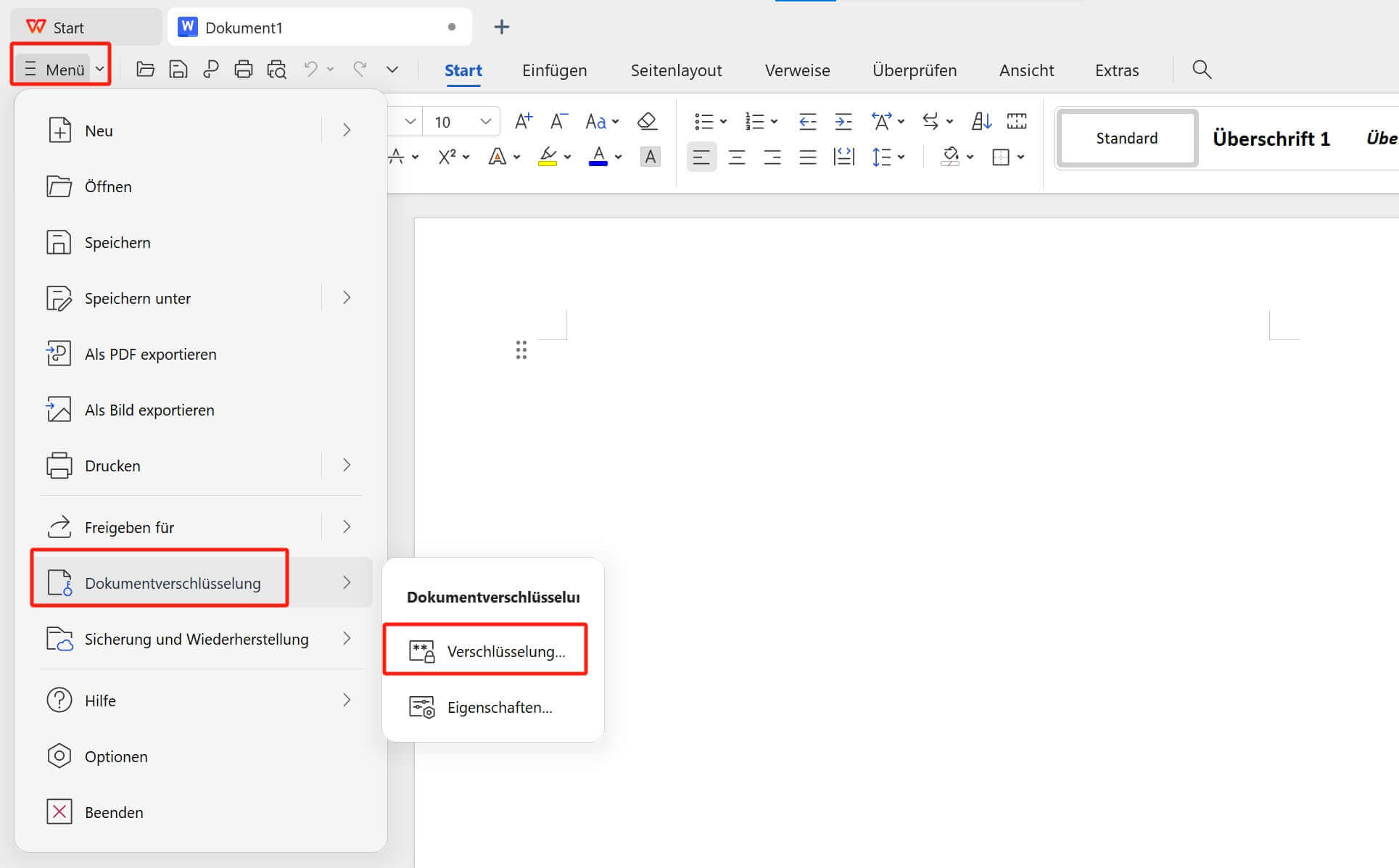Toggle justify alignment
Viewport: 1399px width, 868px height.
coord(808,157)
